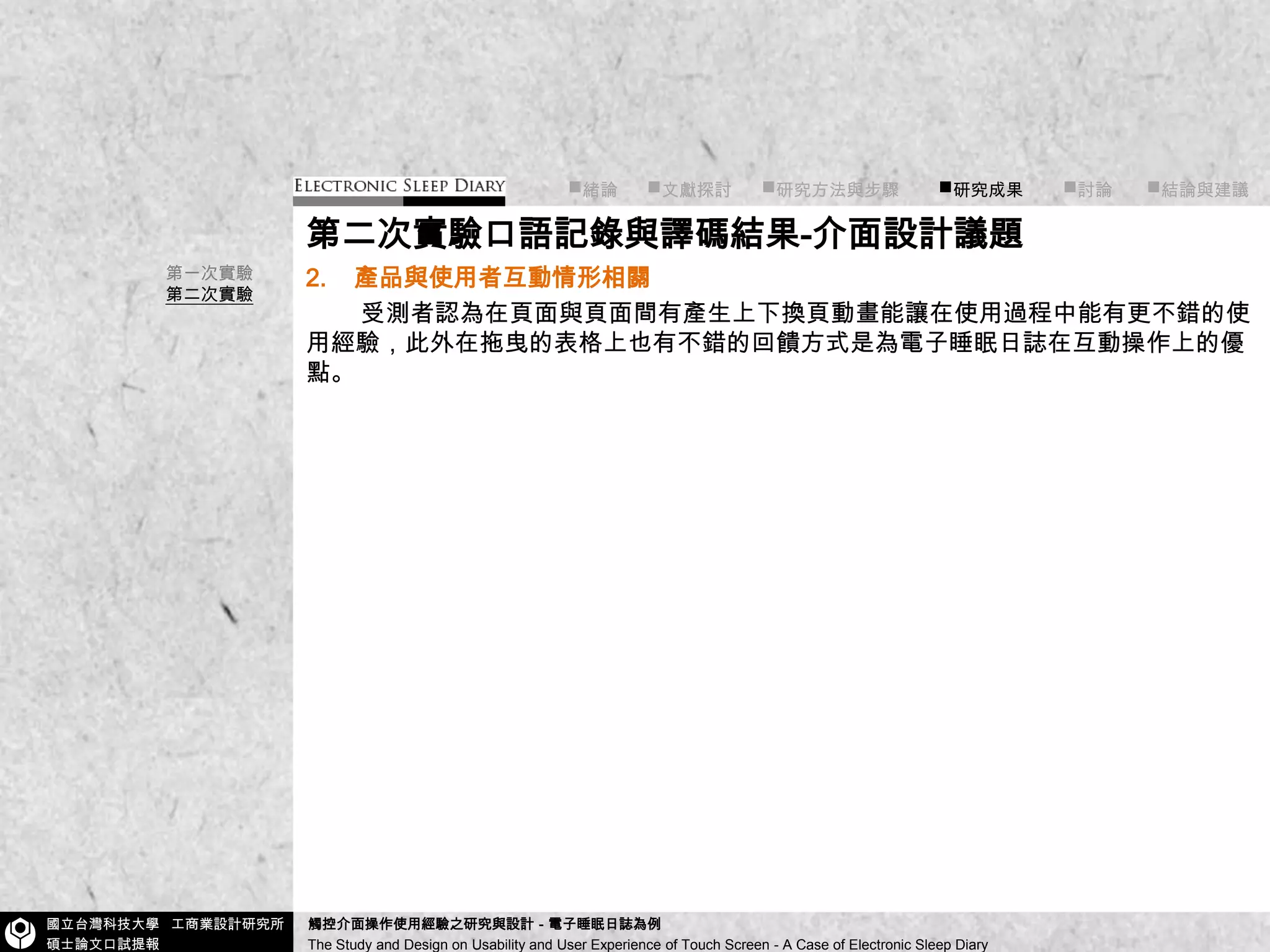1270x952 pixels.
Task: Click the Electronic Sleep Diary logo
Action: (x=399, y=191)
